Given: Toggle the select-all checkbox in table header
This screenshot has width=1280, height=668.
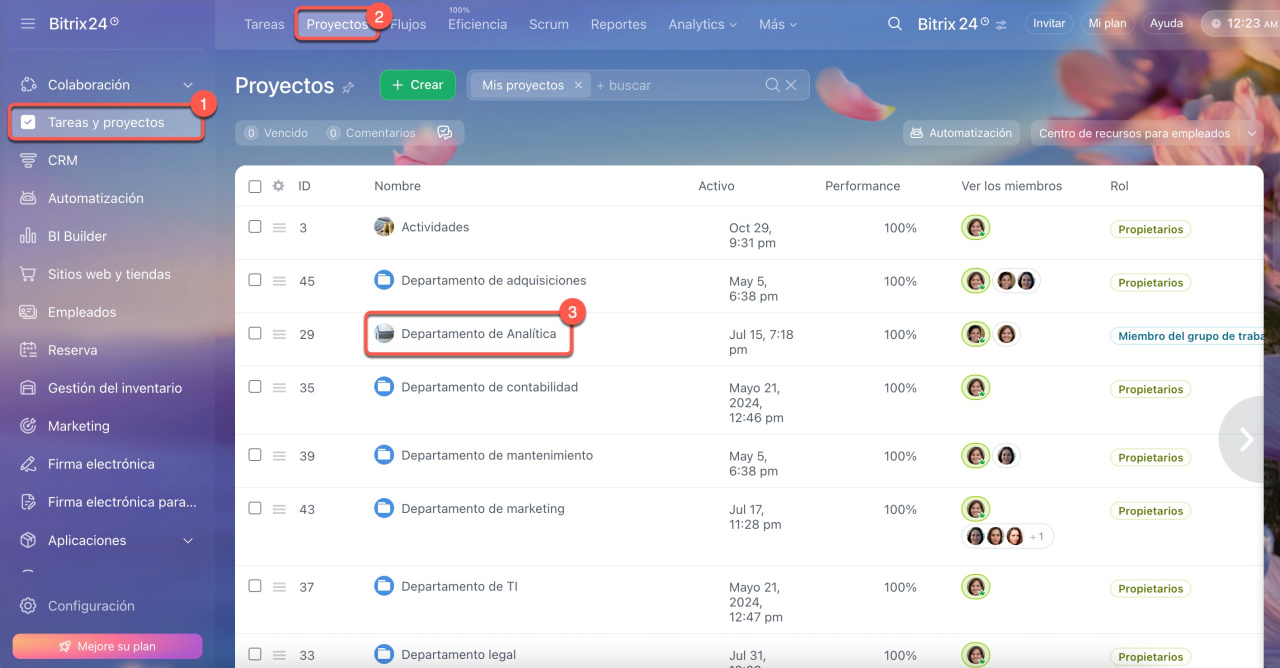Looking at the screenshot, I should (255, 186).
